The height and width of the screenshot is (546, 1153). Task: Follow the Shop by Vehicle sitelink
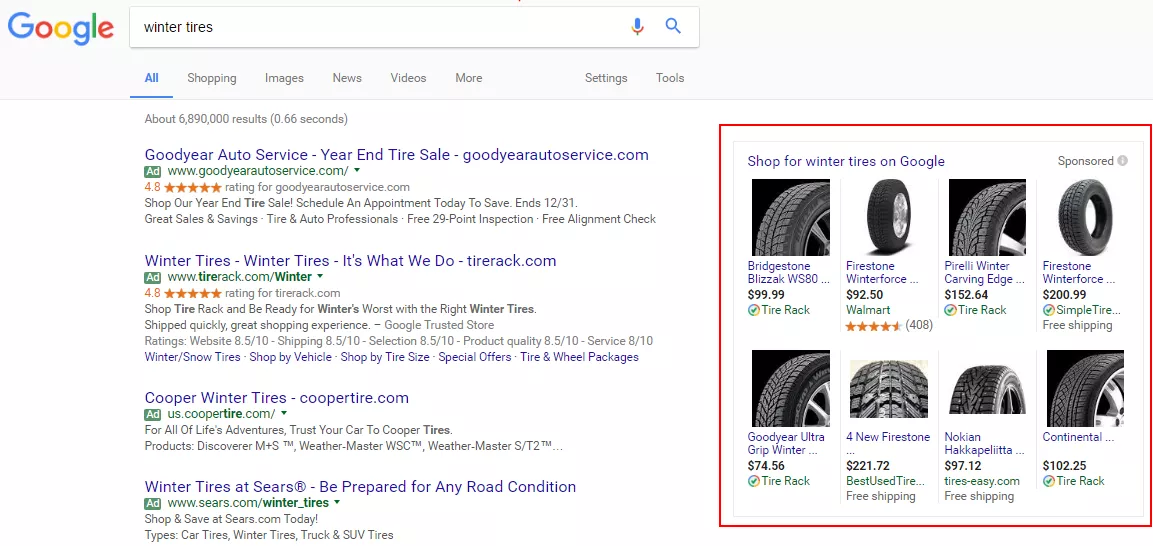tap(290, 357)
